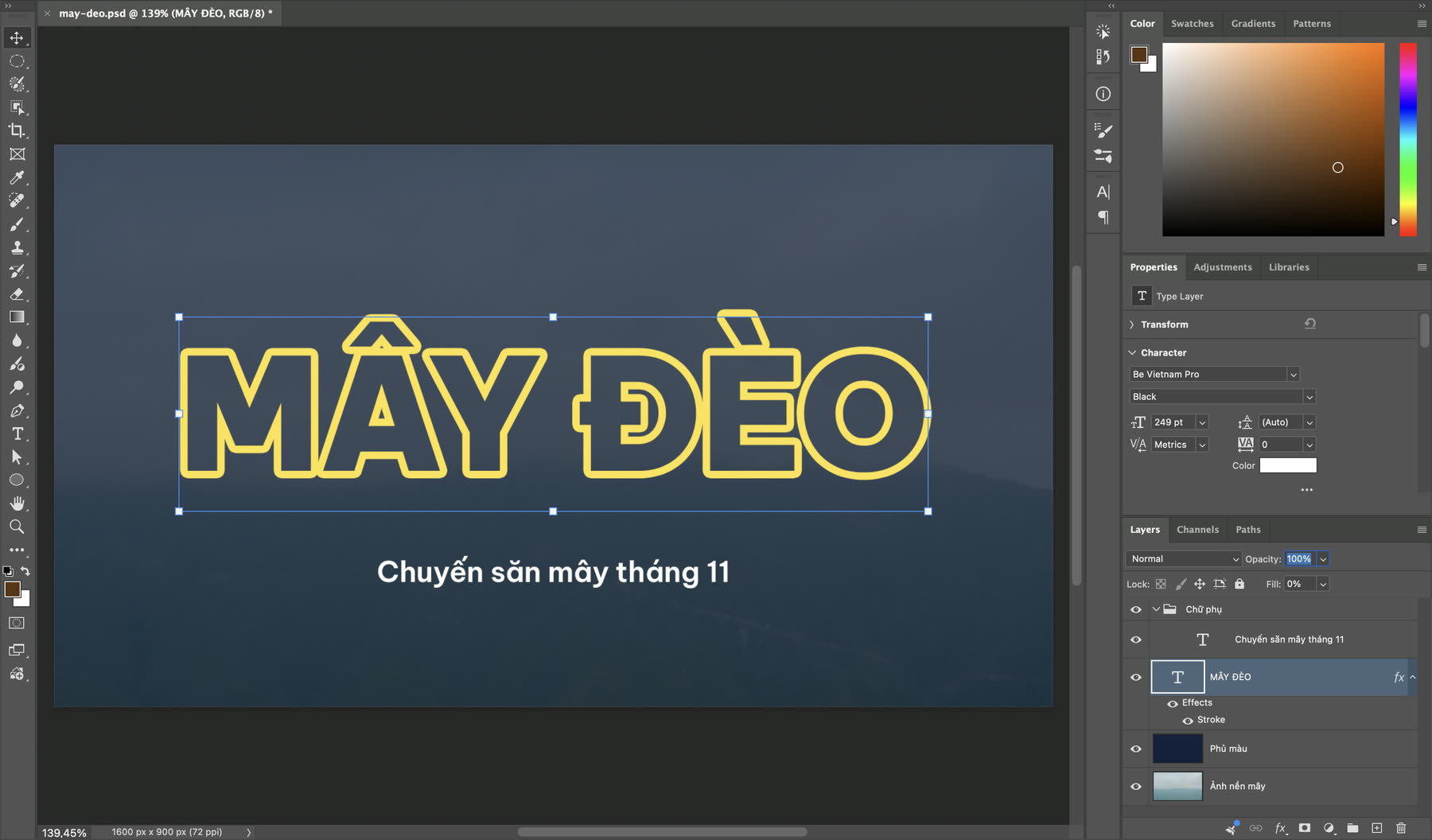Click the delete layer trash icon

[x=1401, y=828]
